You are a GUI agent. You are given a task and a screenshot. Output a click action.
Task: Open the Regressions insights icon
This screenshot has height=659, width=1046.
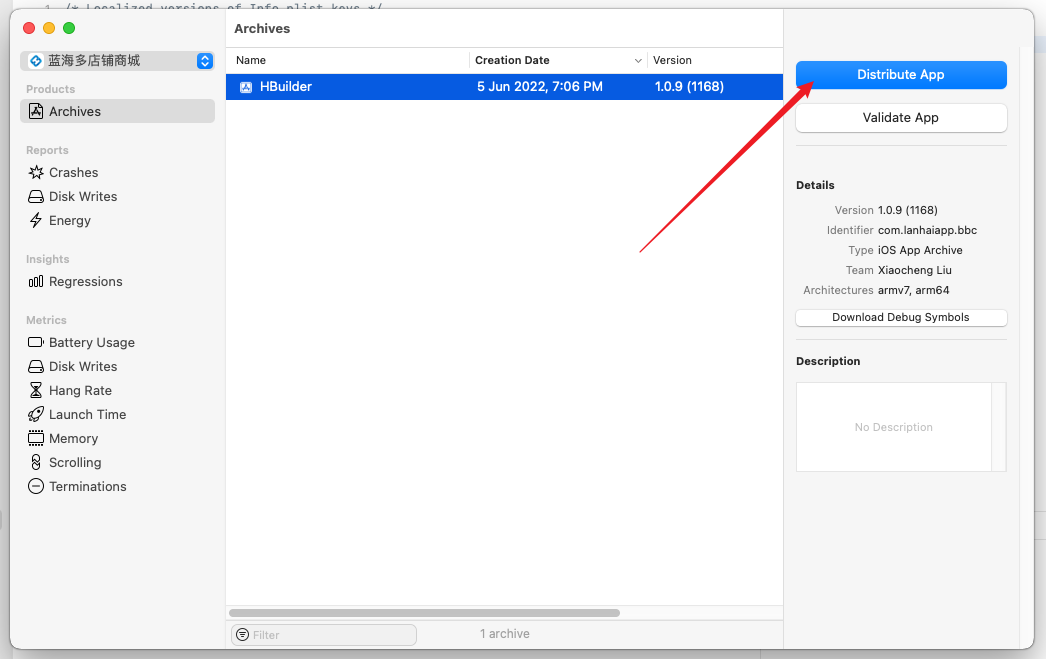(x=36, y=281)
